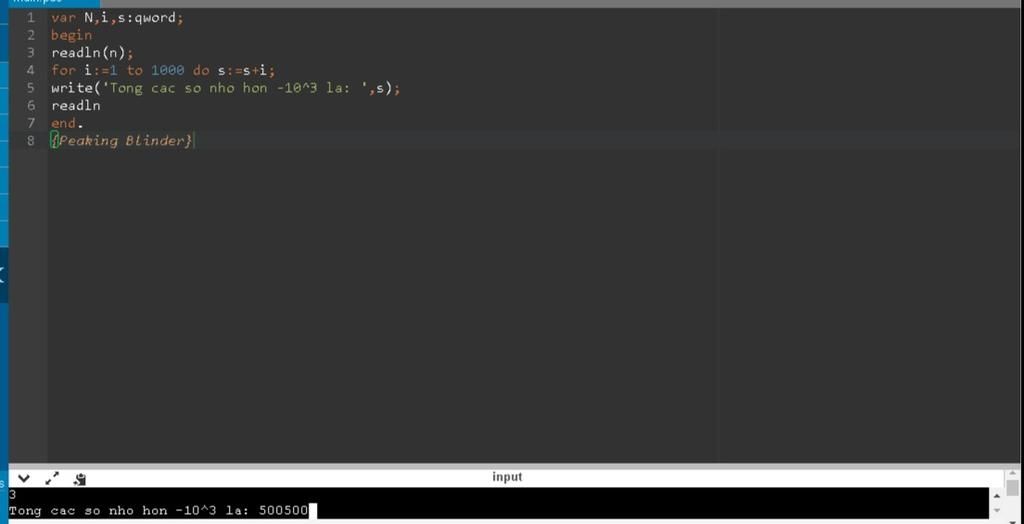Click the 'readln(n);' statement
Viewport: 1024px width, 524px height.
click(x=92, y=53)
